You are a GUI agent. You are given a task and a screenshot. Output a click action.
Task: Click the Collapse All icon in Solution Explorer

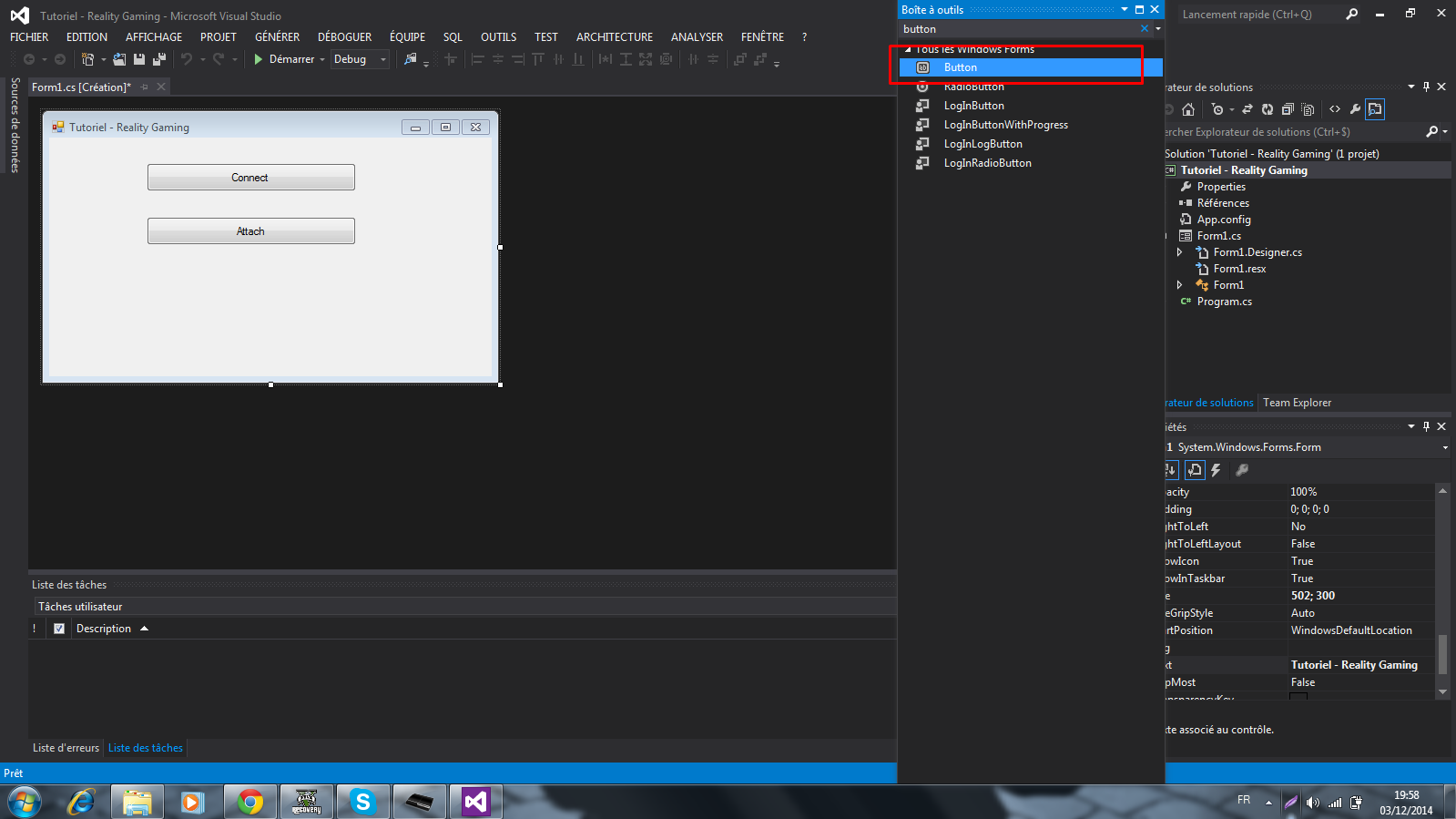click(x=1288, y=109)
